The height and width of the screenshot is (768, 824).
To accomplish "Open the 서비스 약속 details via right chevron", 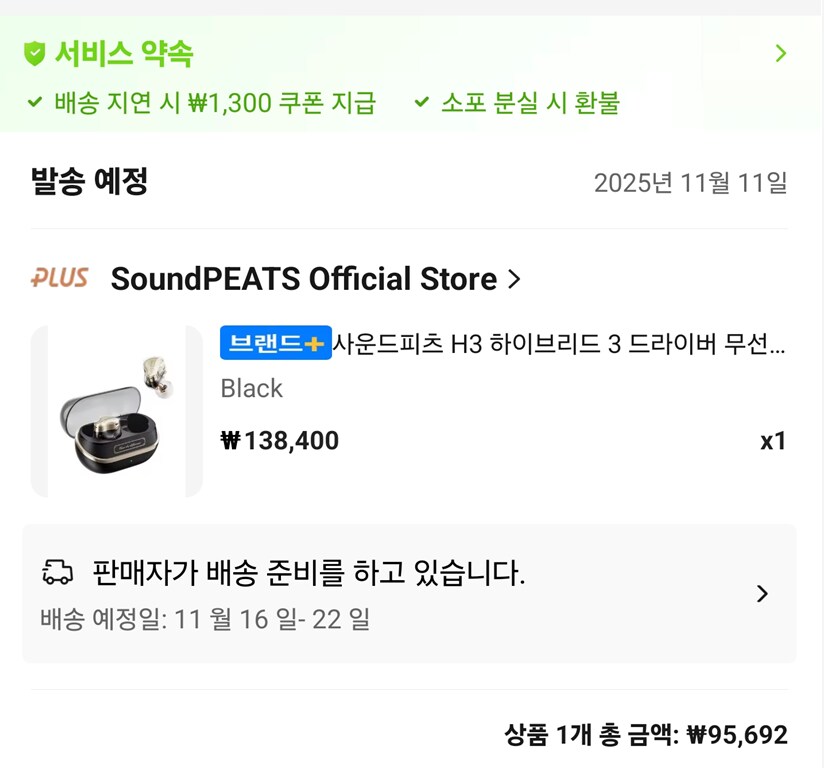I will tap(783, 54).
